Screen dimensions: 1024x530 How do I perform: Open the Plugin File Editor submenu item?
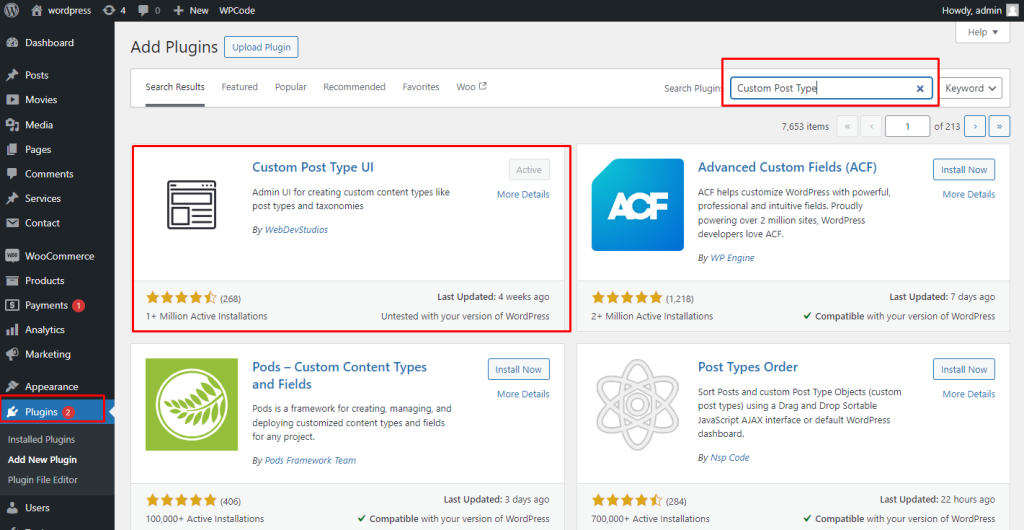click(x=42, y=480)
